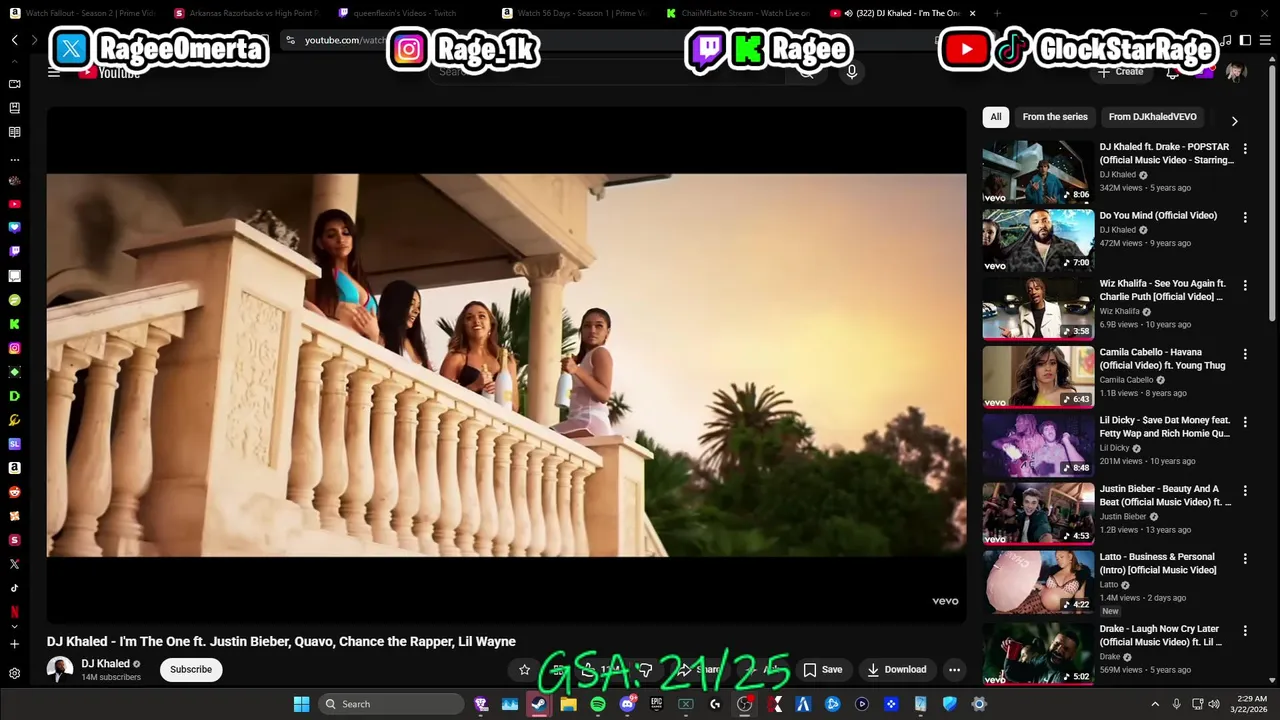Image resolution: width=1280 pixels, height=720 pixels.
Task: Subscribe to the DJ Khaled channel
Action: [191, 670]
